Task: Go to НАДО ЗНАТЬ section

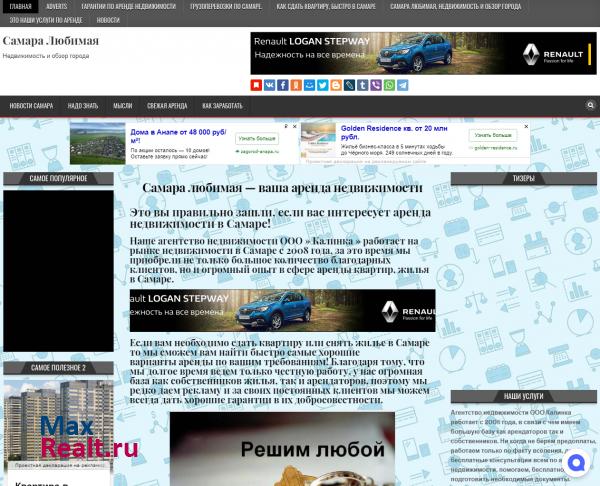Action: [x=83, y=106]
